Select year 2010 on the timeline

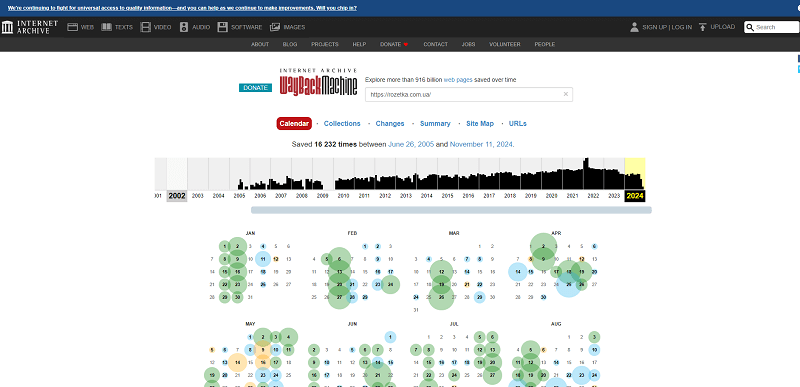point(343,196)
